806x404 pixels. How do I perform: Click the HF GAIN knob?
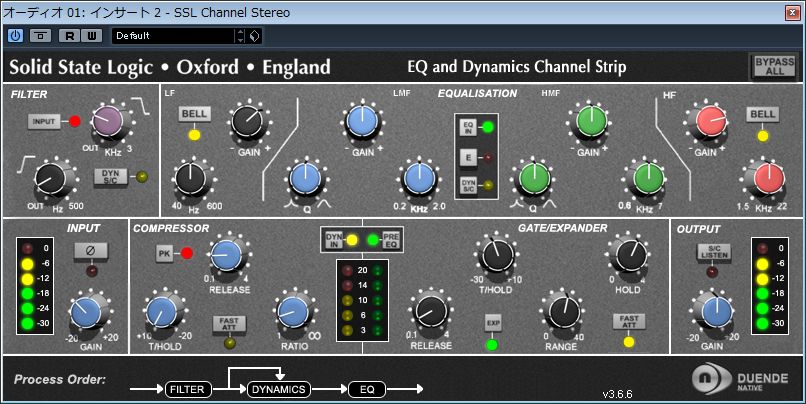[x=711, y=122]
